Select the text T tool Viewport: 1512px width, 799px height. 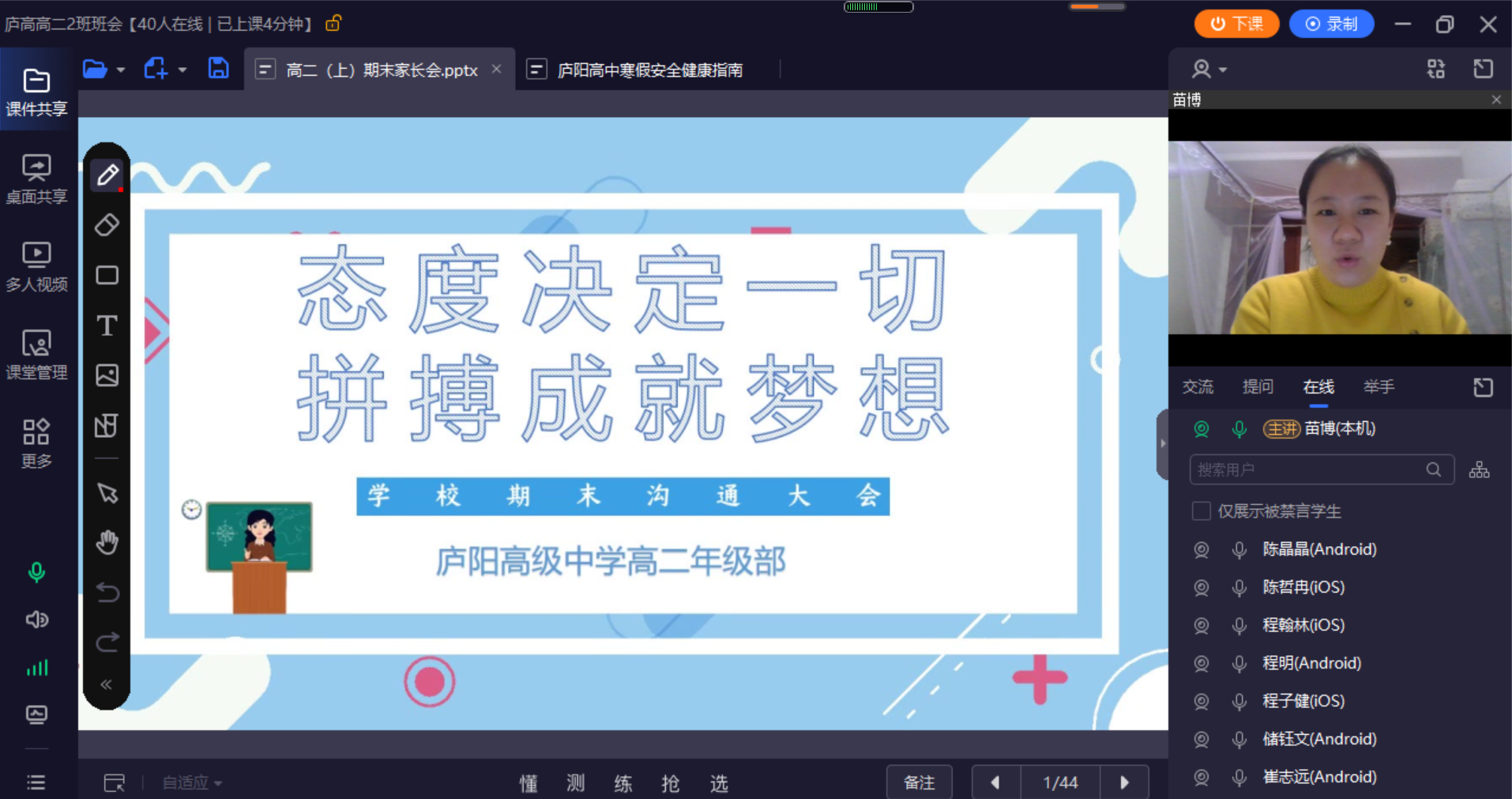(x=107, y=326)
